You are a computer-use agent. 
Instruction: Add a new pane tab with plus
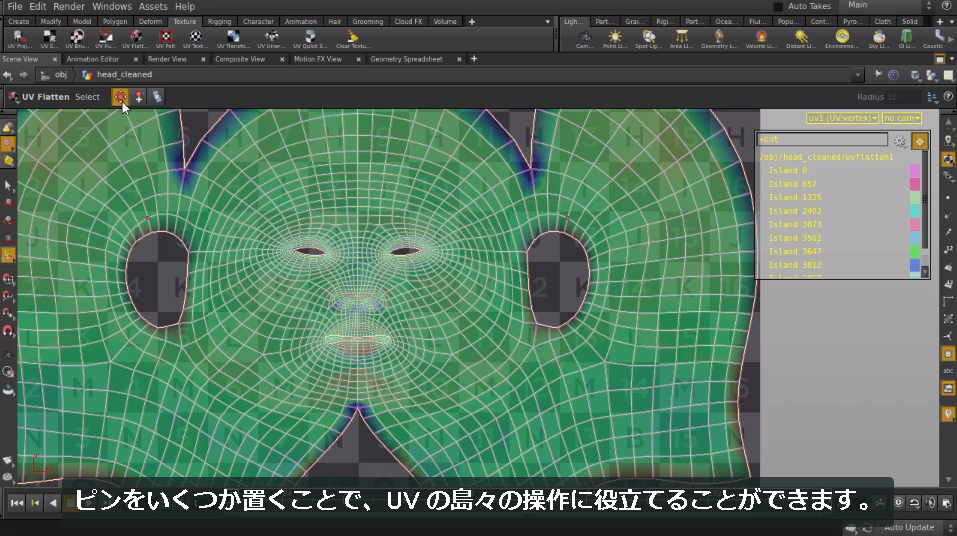474,59
